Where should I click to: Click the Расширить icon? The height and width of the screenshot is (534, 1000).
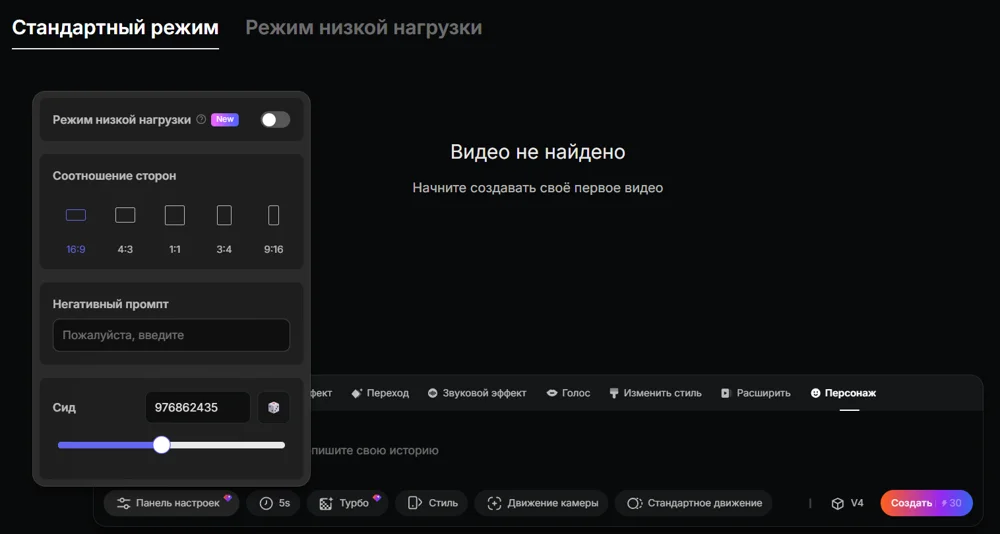725,394
